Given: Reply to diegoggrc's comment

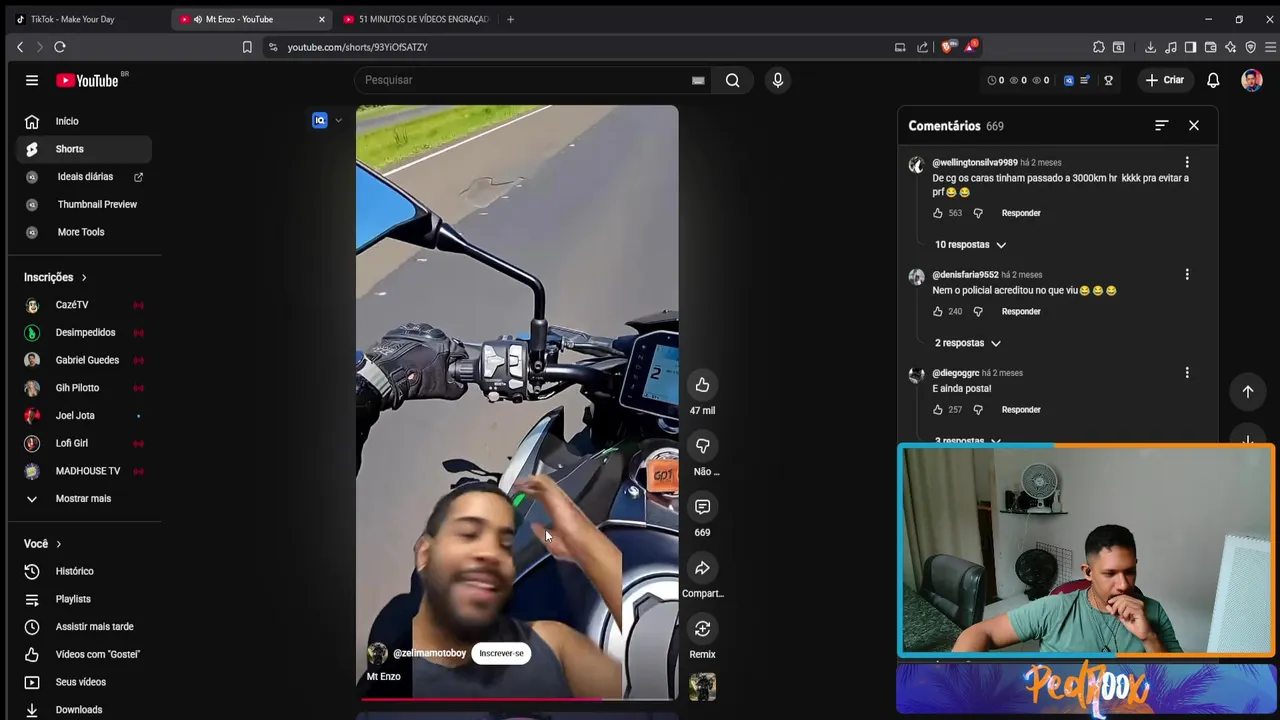Looking at the screenshot, I should click(x=1021, y=409).
